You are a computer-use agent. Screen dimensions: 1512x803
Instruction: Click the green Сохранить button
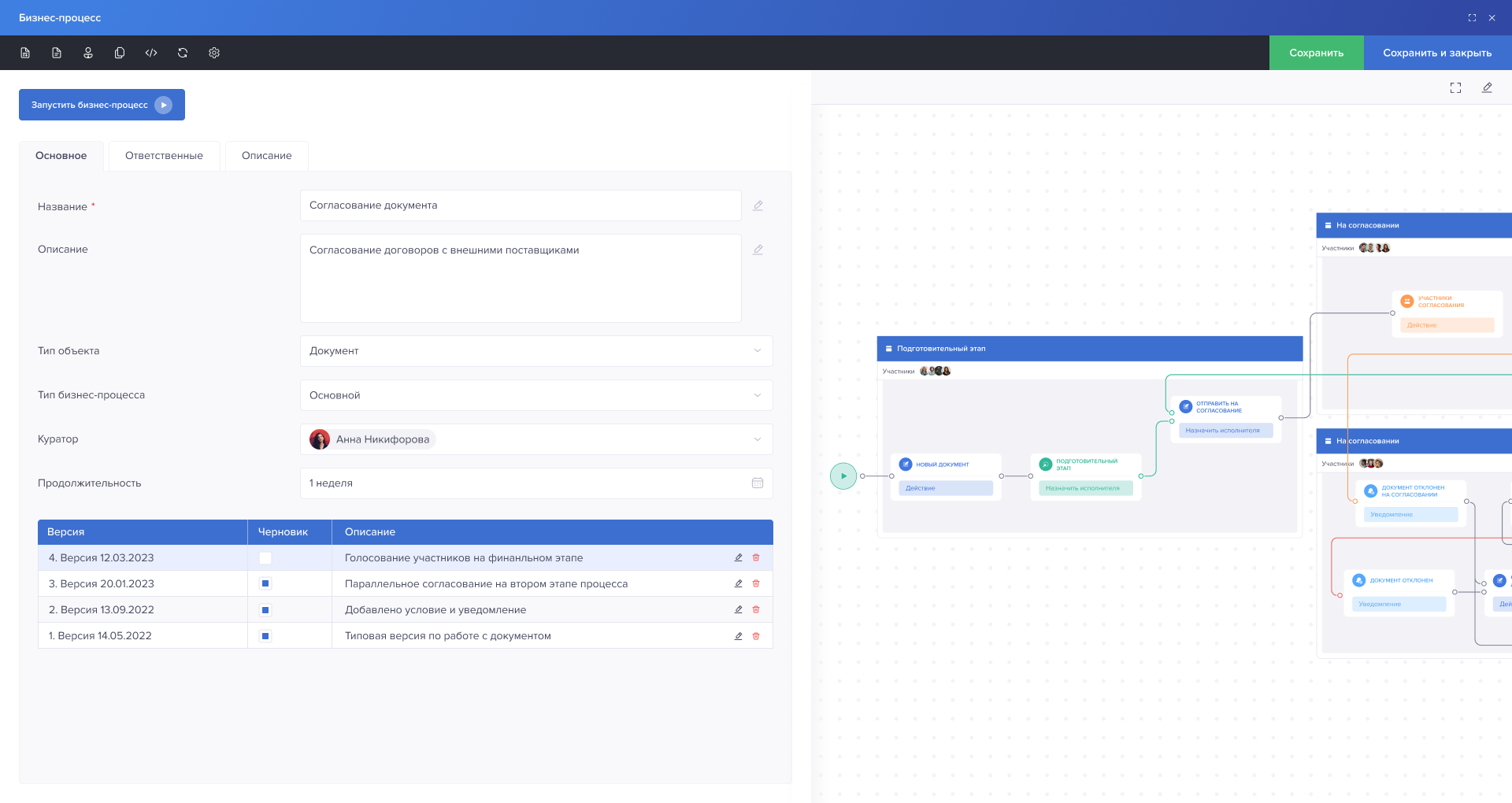[x=1316, y=53]
